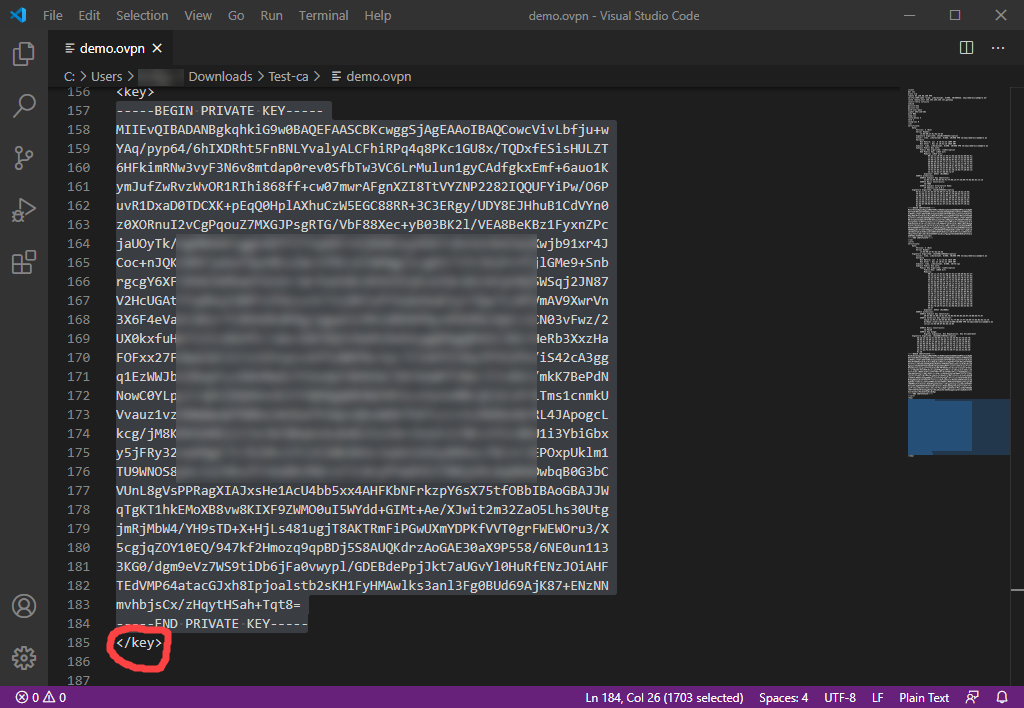The height and width of the screenshot is (708, 1024).
Task: Change language mode via Plain Text button
Action: pyautogui.click(x=923, y=697)
